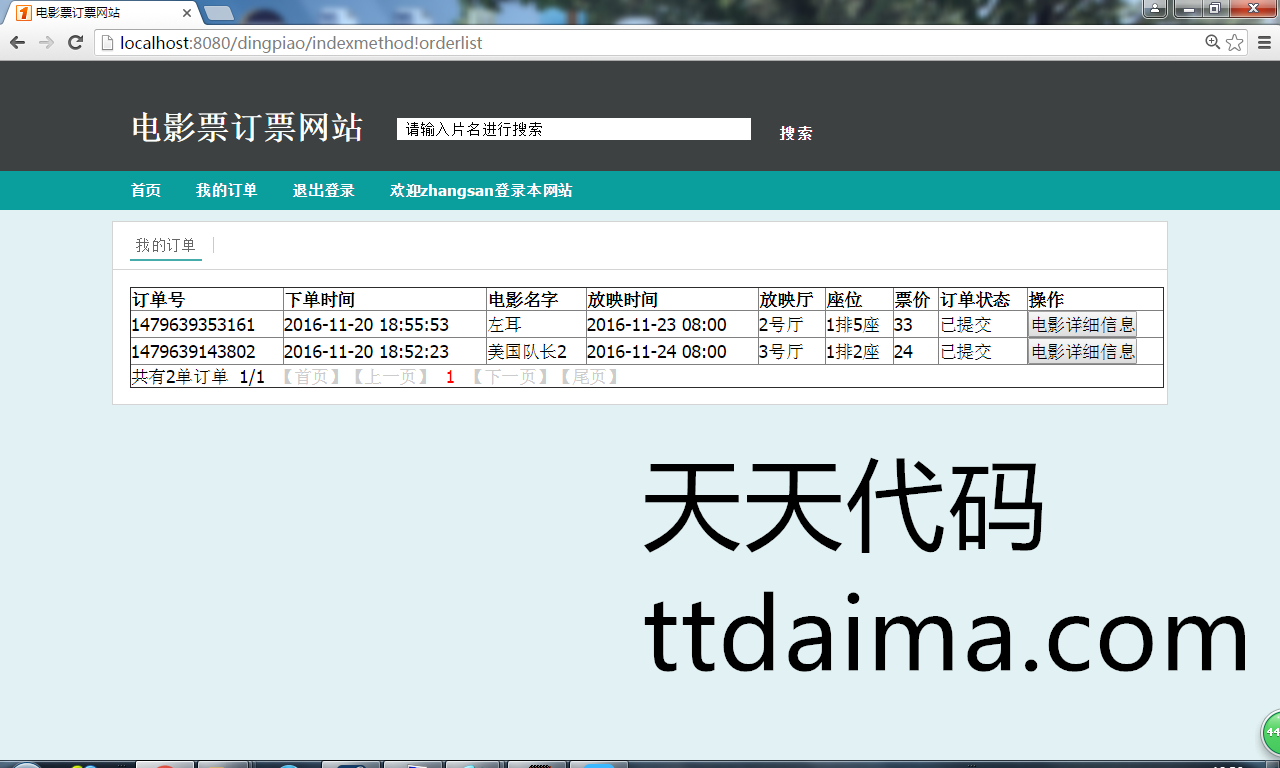Focus the movie name search field
The width and height of the screenshot is (1280, 768).
coord(573,129)
